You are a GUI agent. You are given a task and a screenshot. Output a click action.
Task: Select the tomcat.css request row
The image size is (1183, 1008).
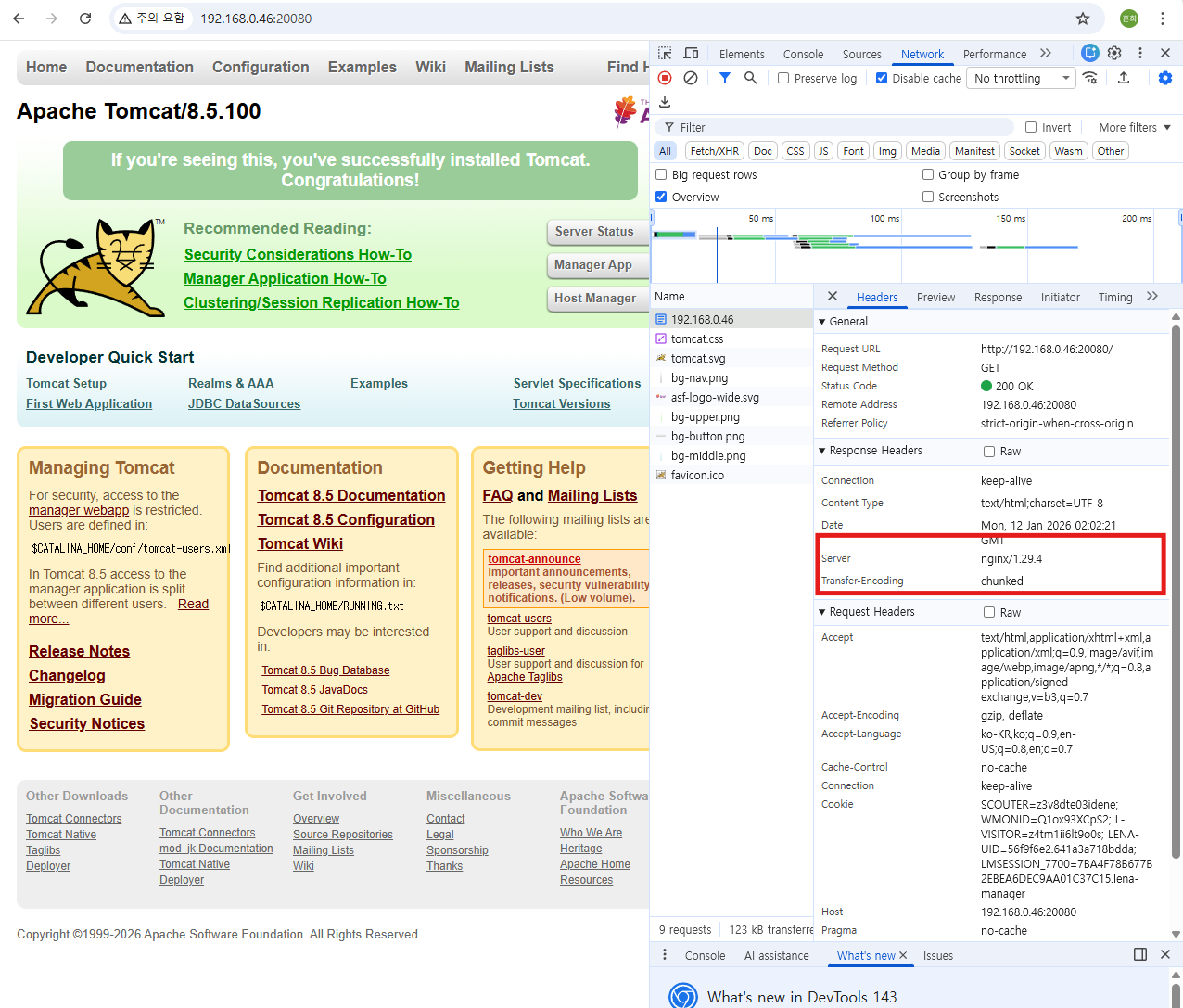731,338
